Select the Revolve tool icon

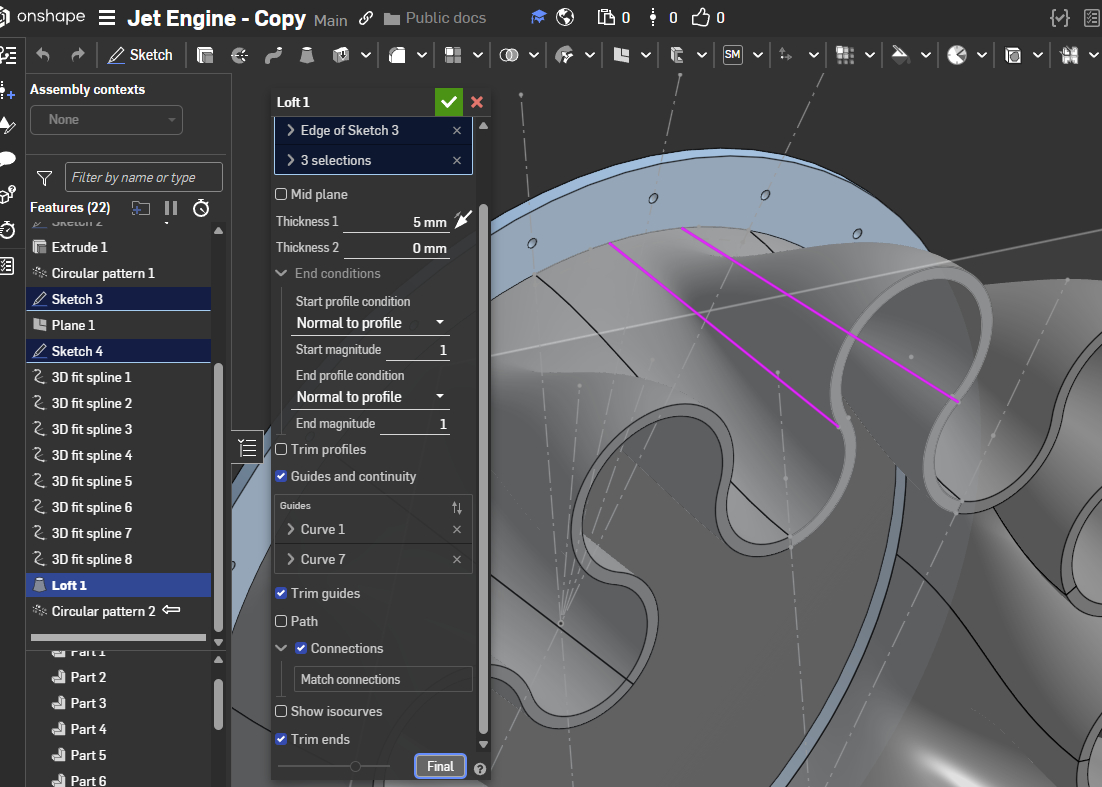click(239, 55)
